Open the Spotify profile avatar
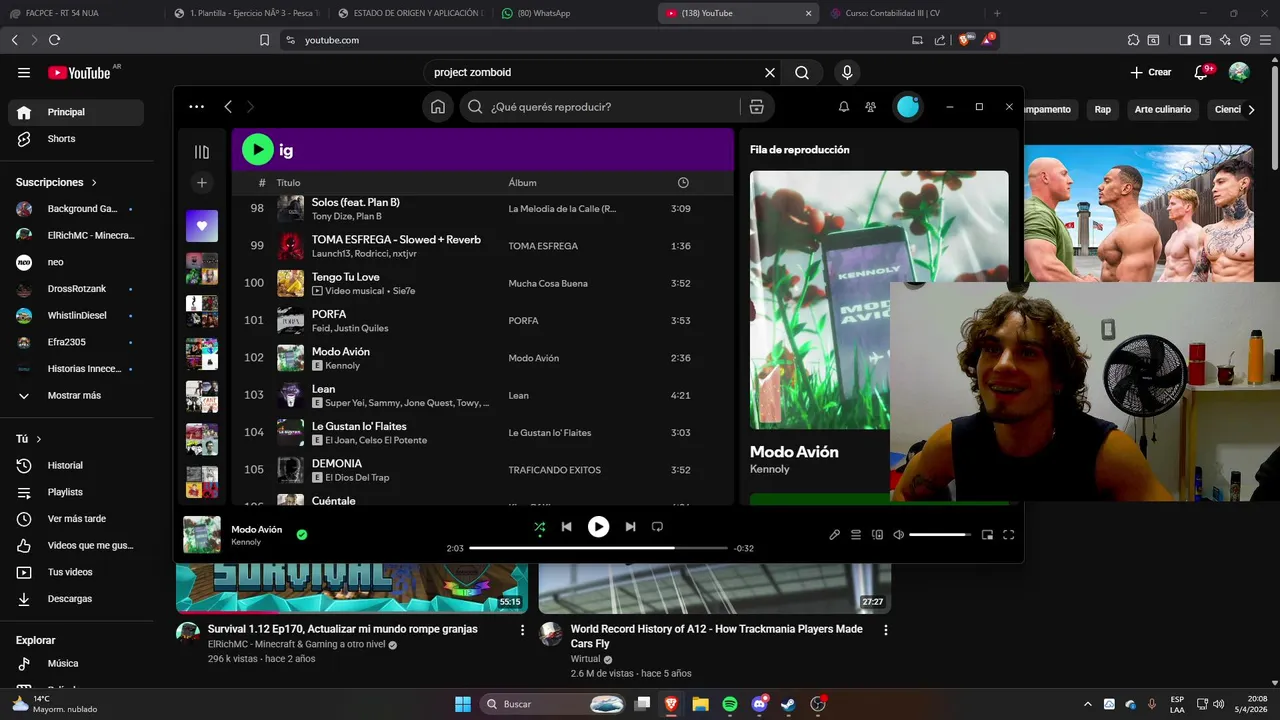The height and width of the screenshot is (720, 1280). coord(908,107)
